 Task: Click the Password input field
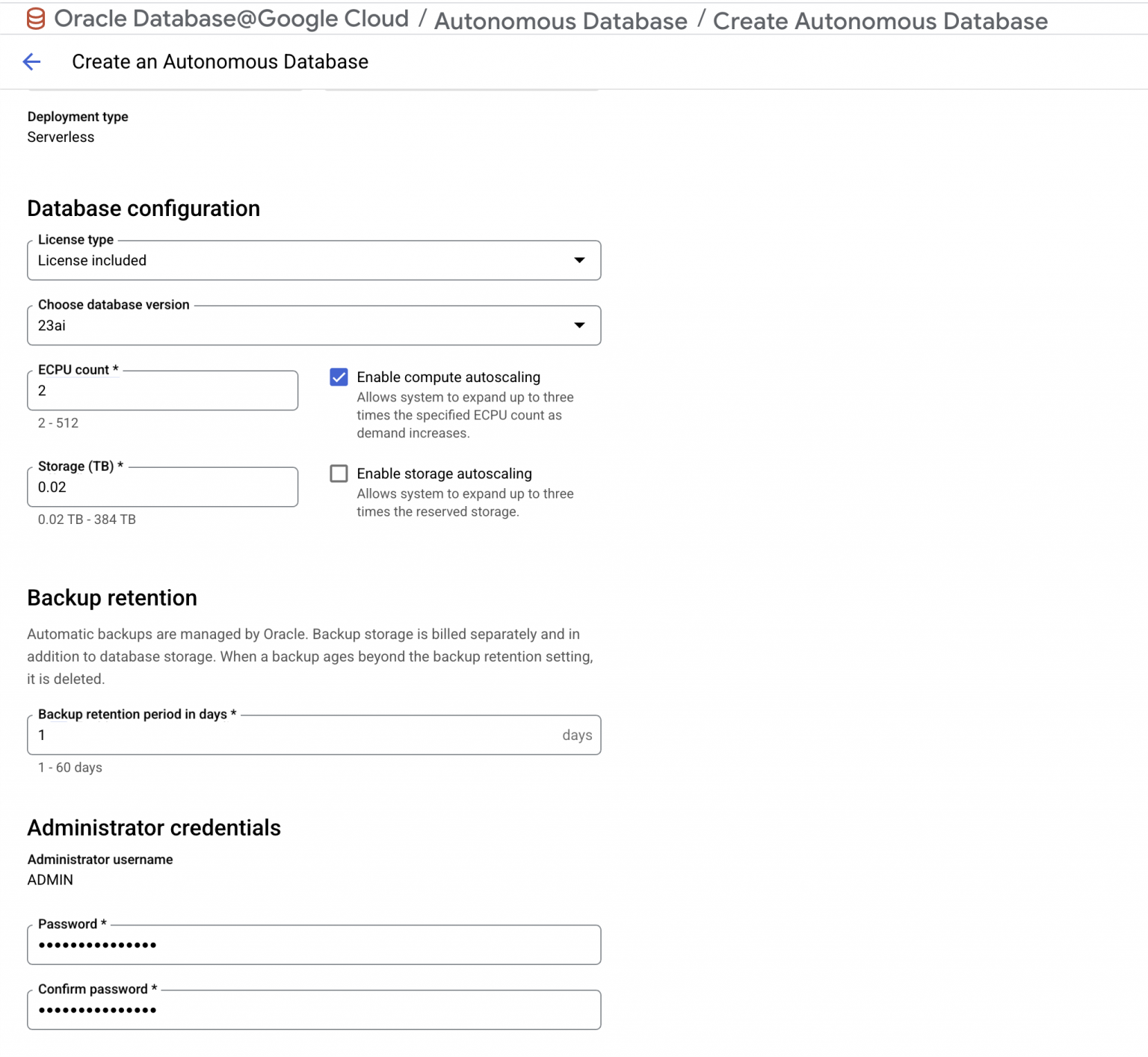pos(314,944)
